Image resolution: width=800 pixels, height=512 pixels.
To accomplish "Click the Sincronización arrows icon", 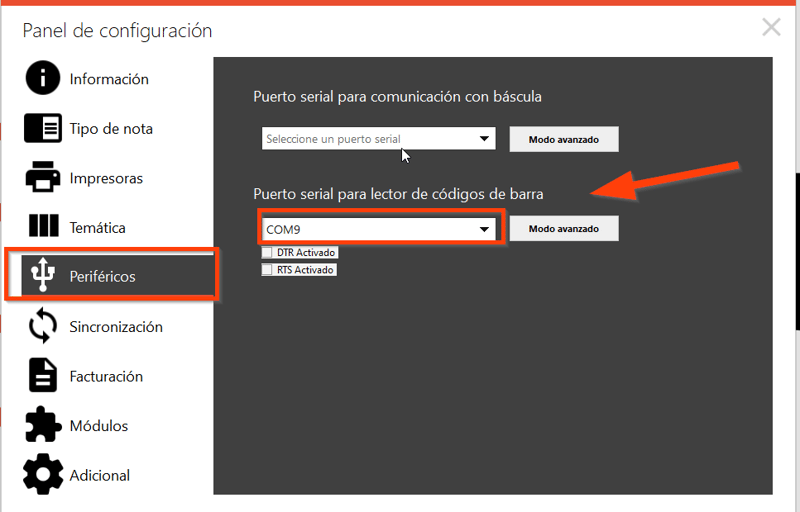I will (x=43, y=325).
